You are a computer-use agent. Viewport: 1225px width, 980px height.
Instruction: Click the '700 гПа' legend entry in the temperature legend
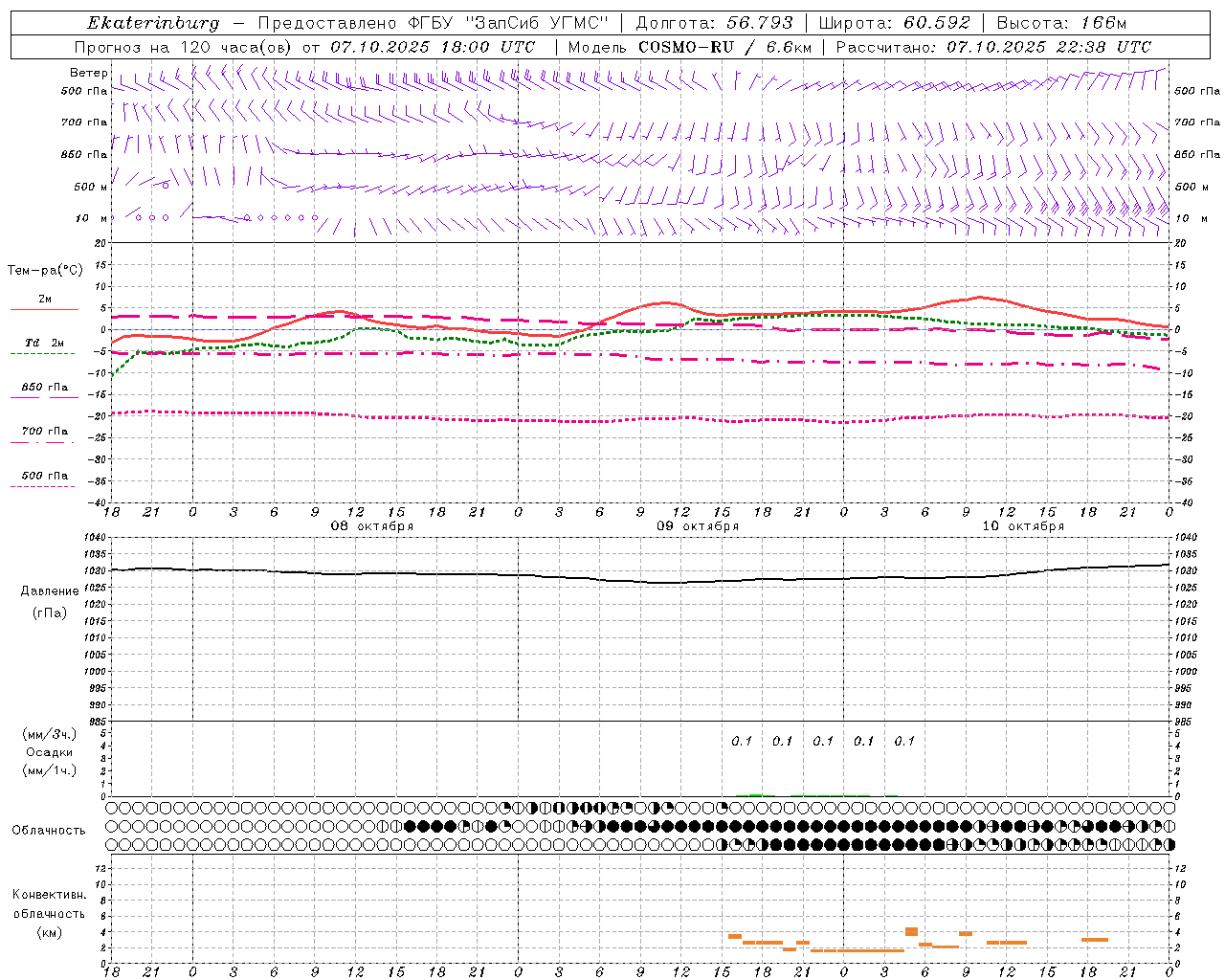tap(45, 432)
